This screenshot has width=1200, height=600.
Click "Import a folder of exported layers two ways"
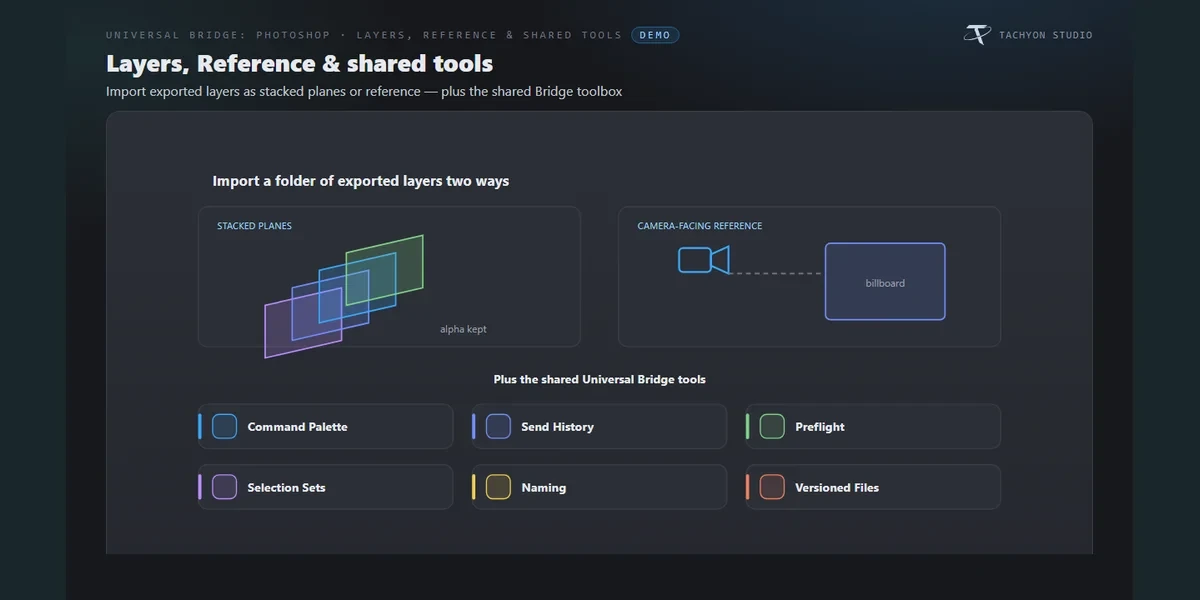pos(361,181)
